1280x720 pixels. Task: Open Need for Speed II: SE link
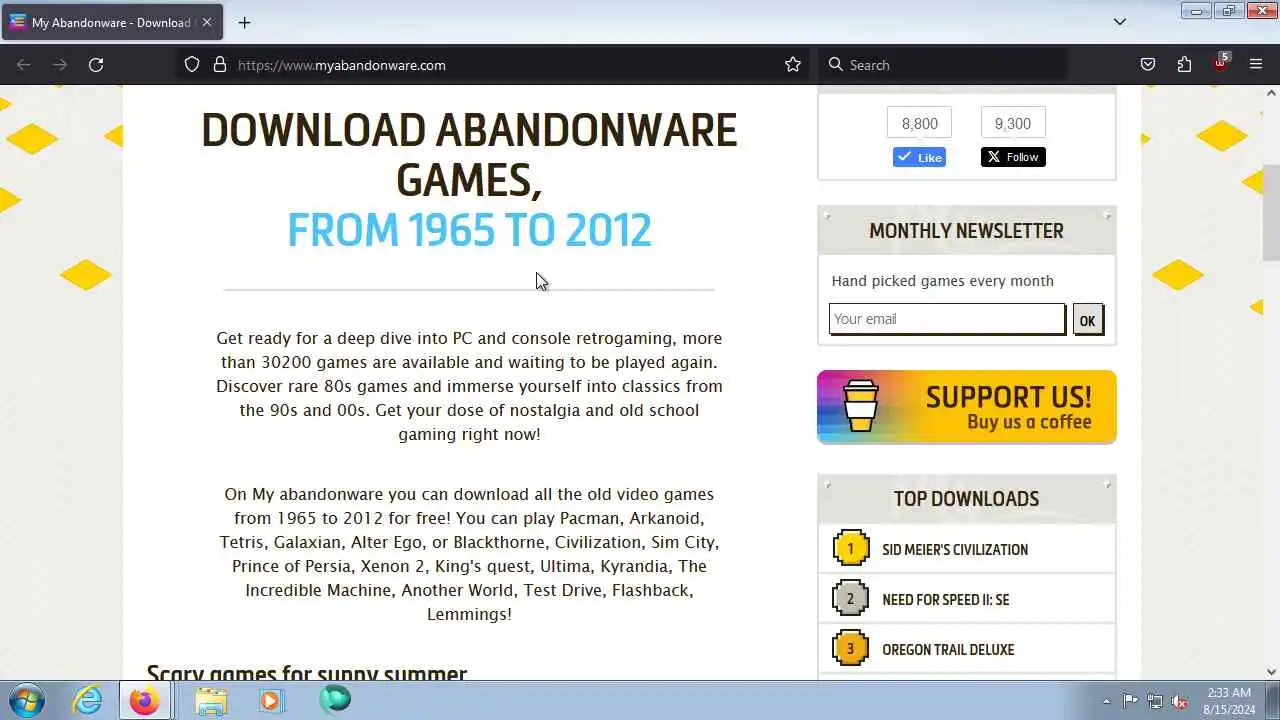click(946, 599)
